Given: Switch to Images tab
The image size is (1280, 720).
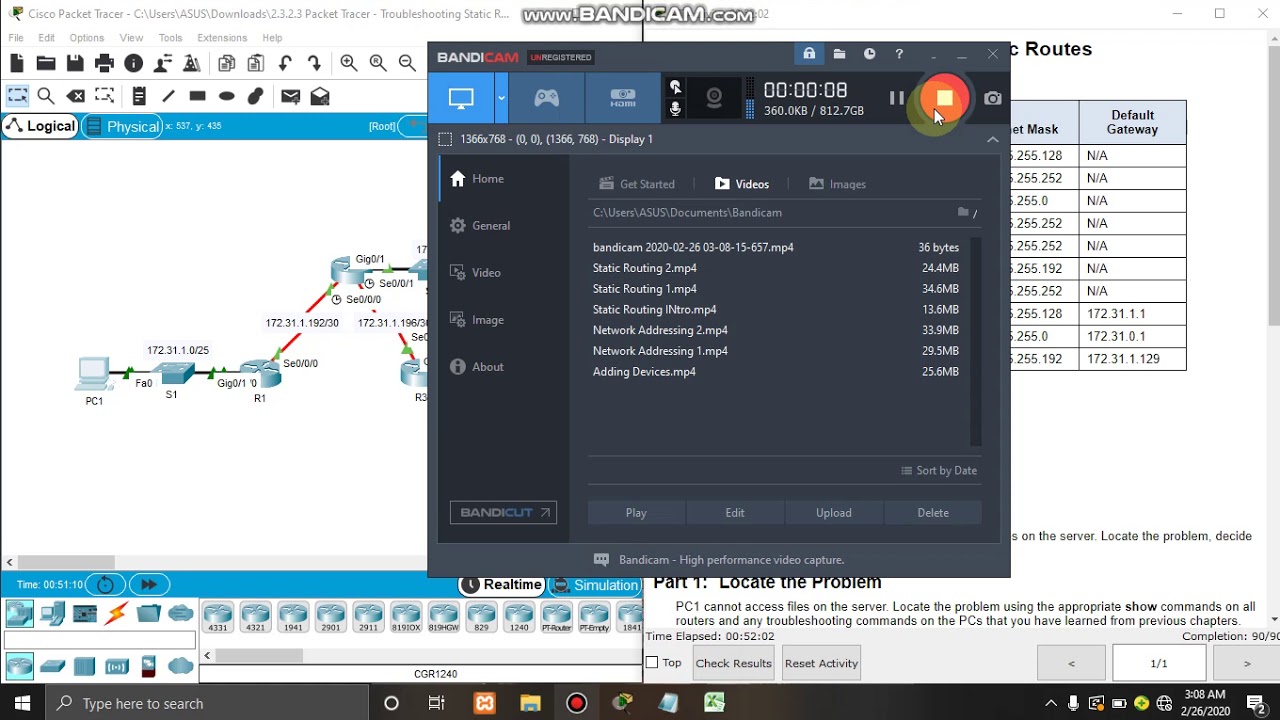Looking at the screenshot, I should pos(837,184).
